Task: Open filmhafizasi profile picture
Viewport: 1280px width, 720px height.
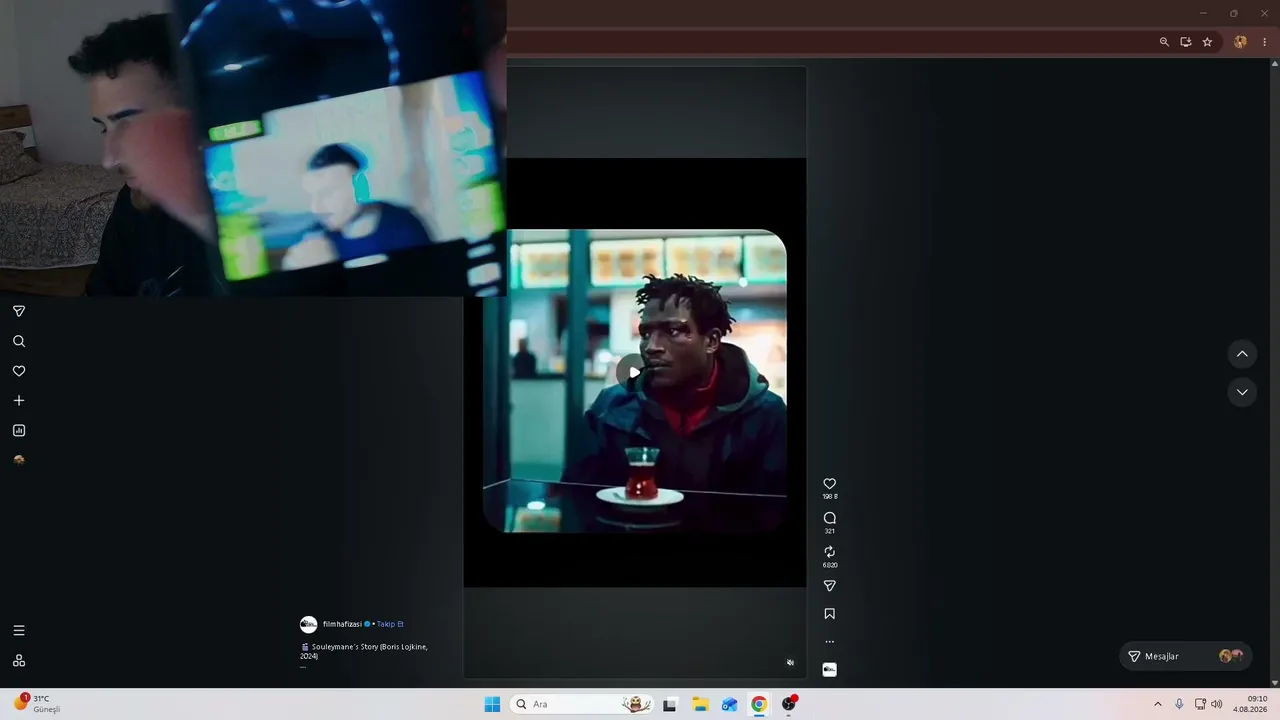Action: (309, 625)
